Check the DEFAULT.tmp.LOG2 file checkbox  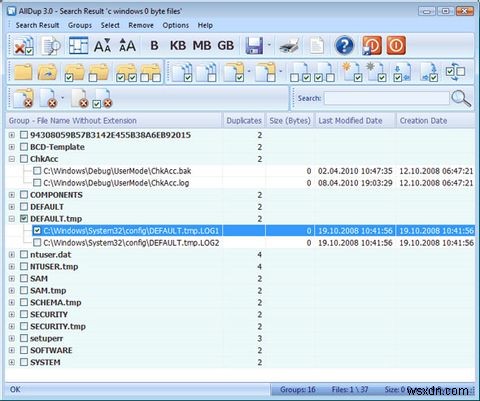point(37,243)
